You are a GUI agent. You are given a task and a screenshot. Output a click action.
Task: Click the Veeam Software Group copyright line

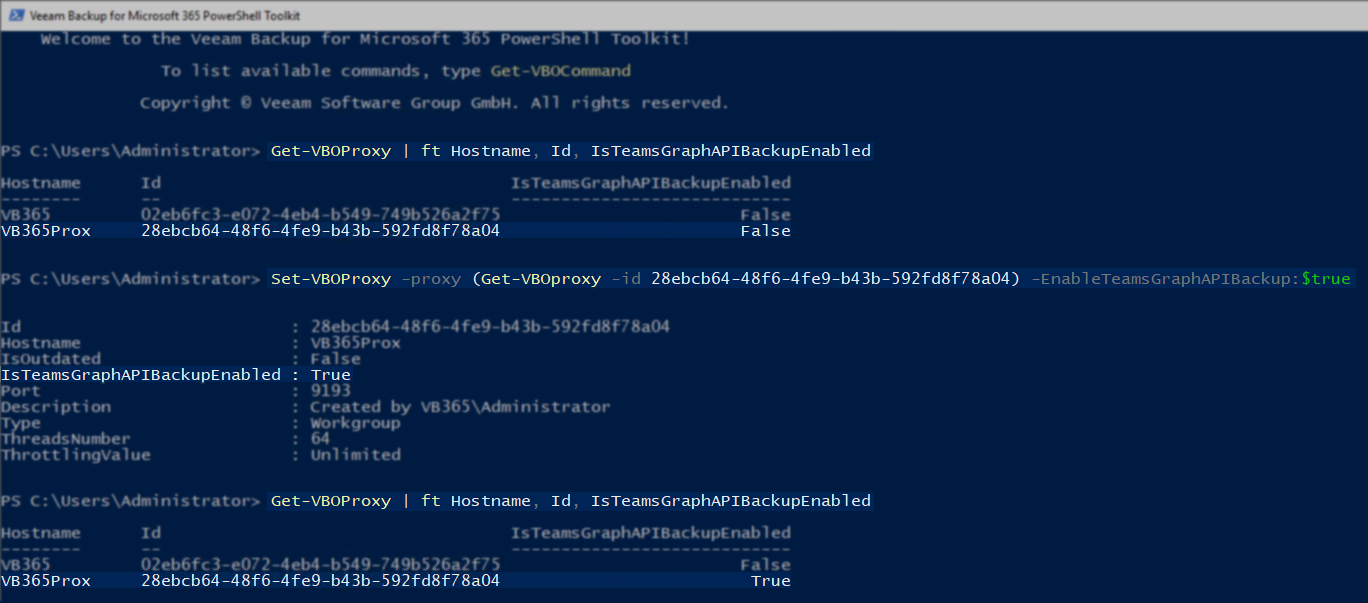tap(435, 103)
